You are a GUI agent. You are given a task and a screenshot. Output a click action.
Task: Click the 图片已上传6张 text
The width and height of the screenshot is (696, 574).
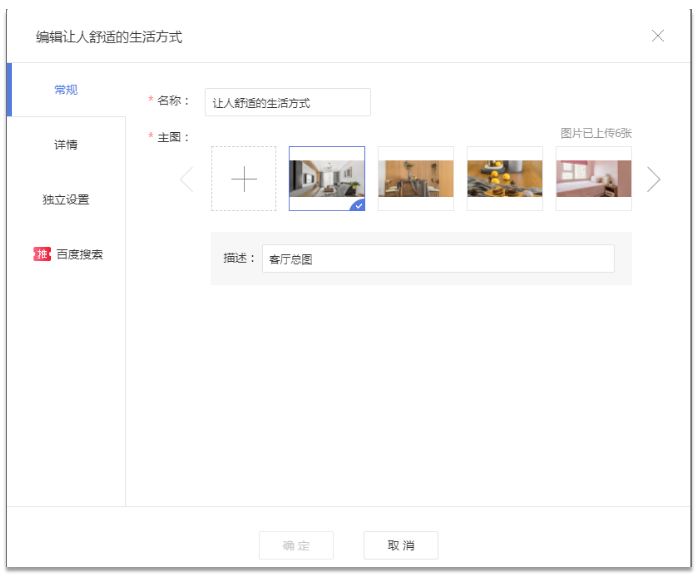click(596, 133)
